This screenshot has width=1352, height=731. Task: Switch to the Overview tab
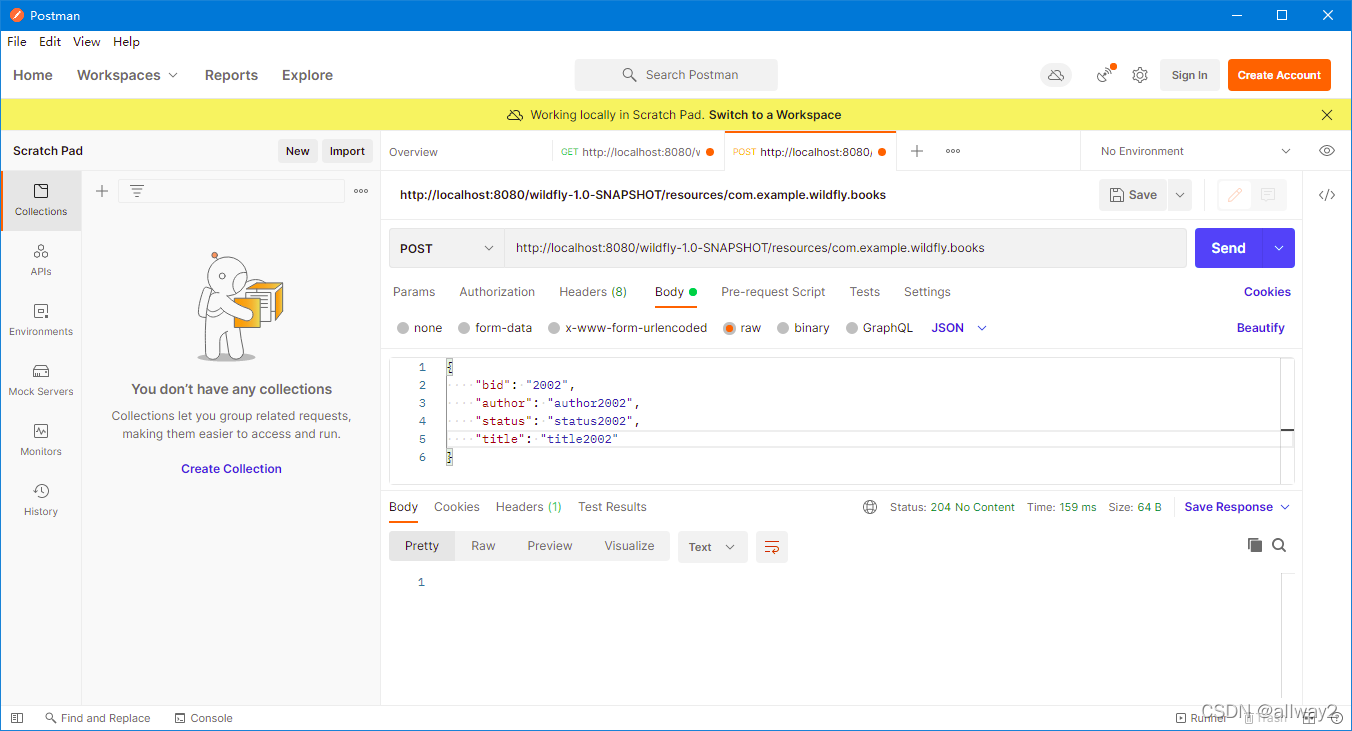413,152
